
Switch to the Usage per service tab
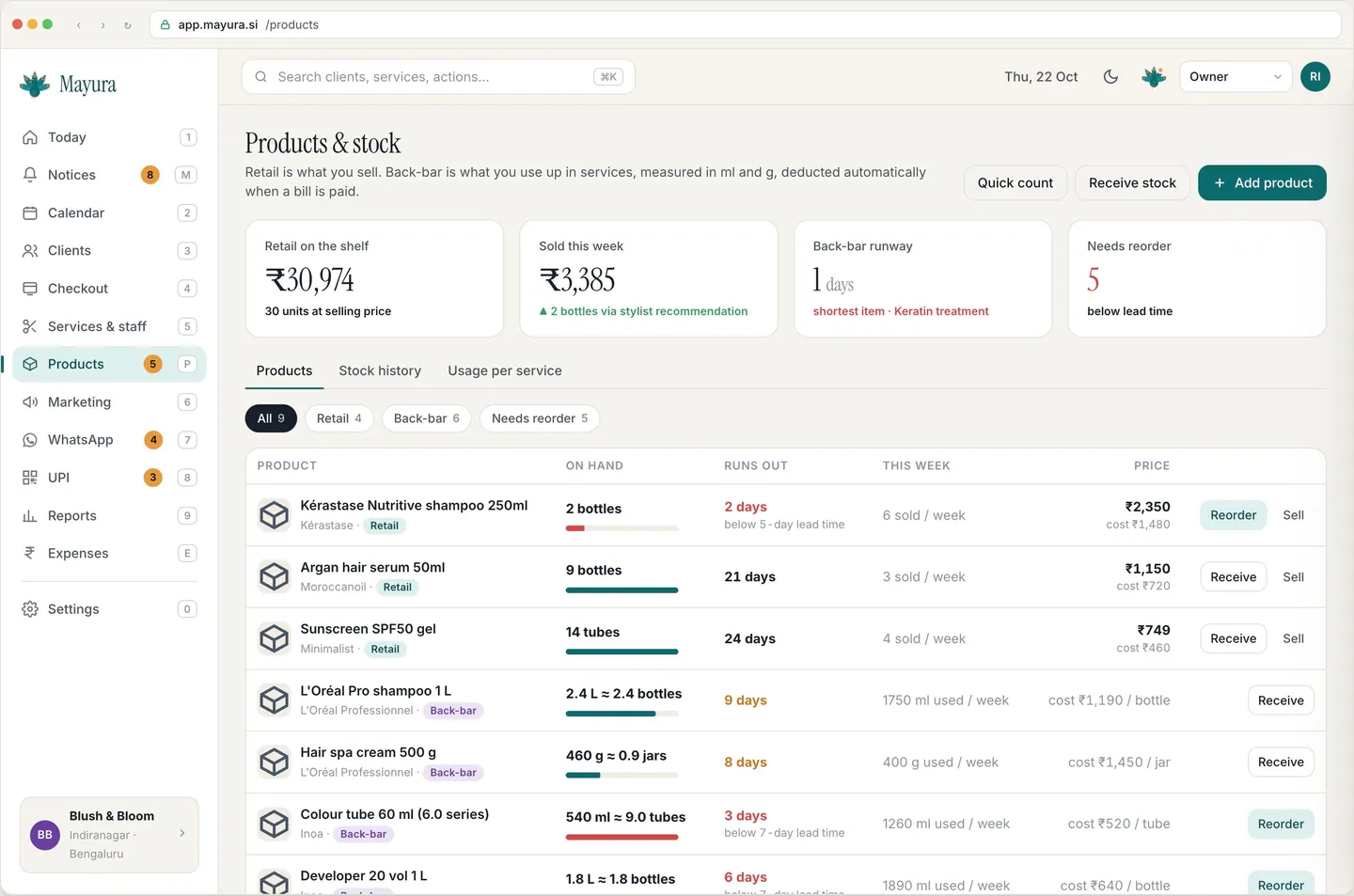(505, 371)
